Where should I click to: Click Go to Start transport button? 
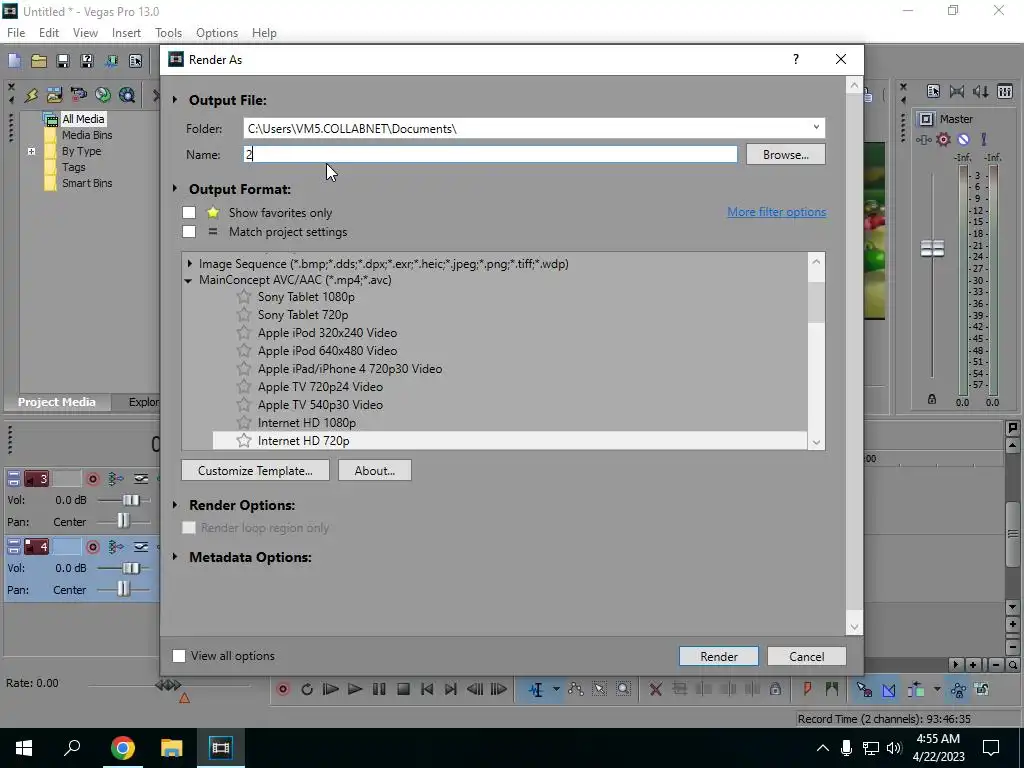click(427, 689)
